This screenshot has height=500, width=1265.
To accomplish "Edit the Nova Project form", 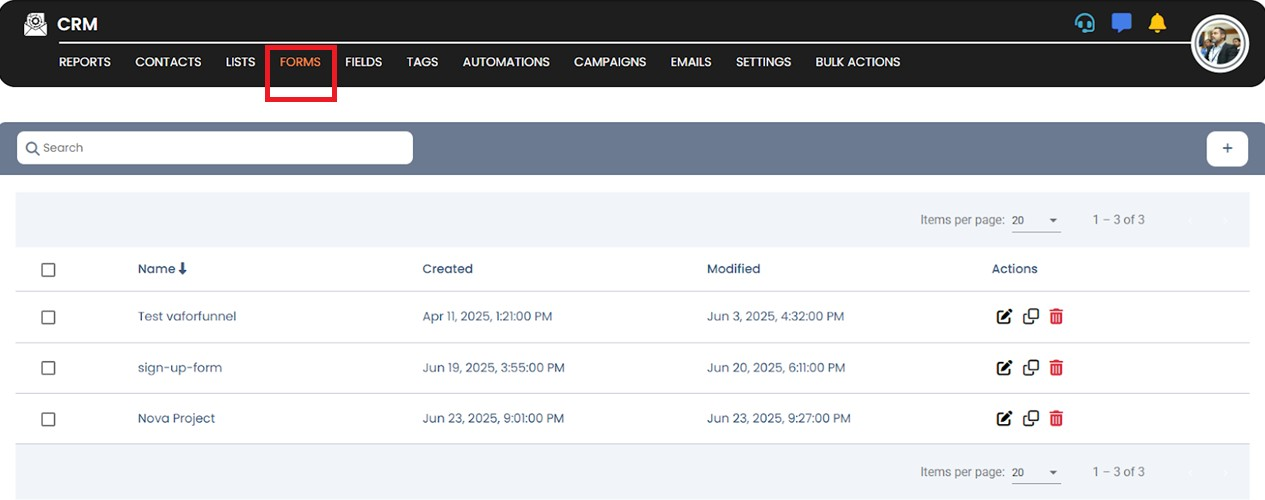I will (x=1004, y=419).
